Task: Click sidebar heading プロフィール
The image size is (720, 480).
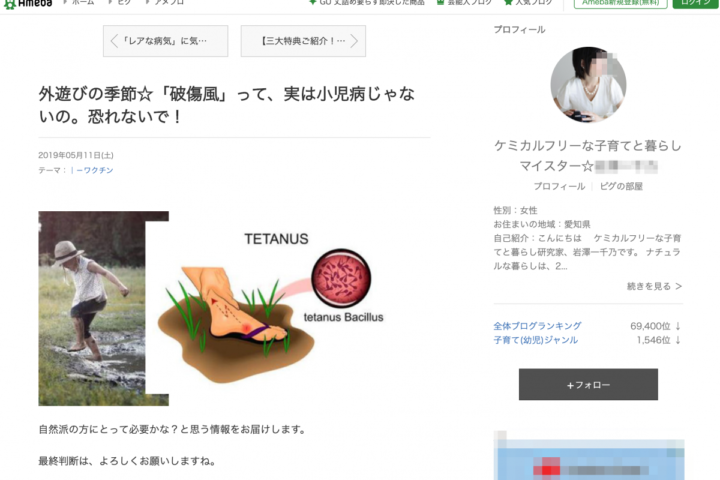Action: (519, 30)
